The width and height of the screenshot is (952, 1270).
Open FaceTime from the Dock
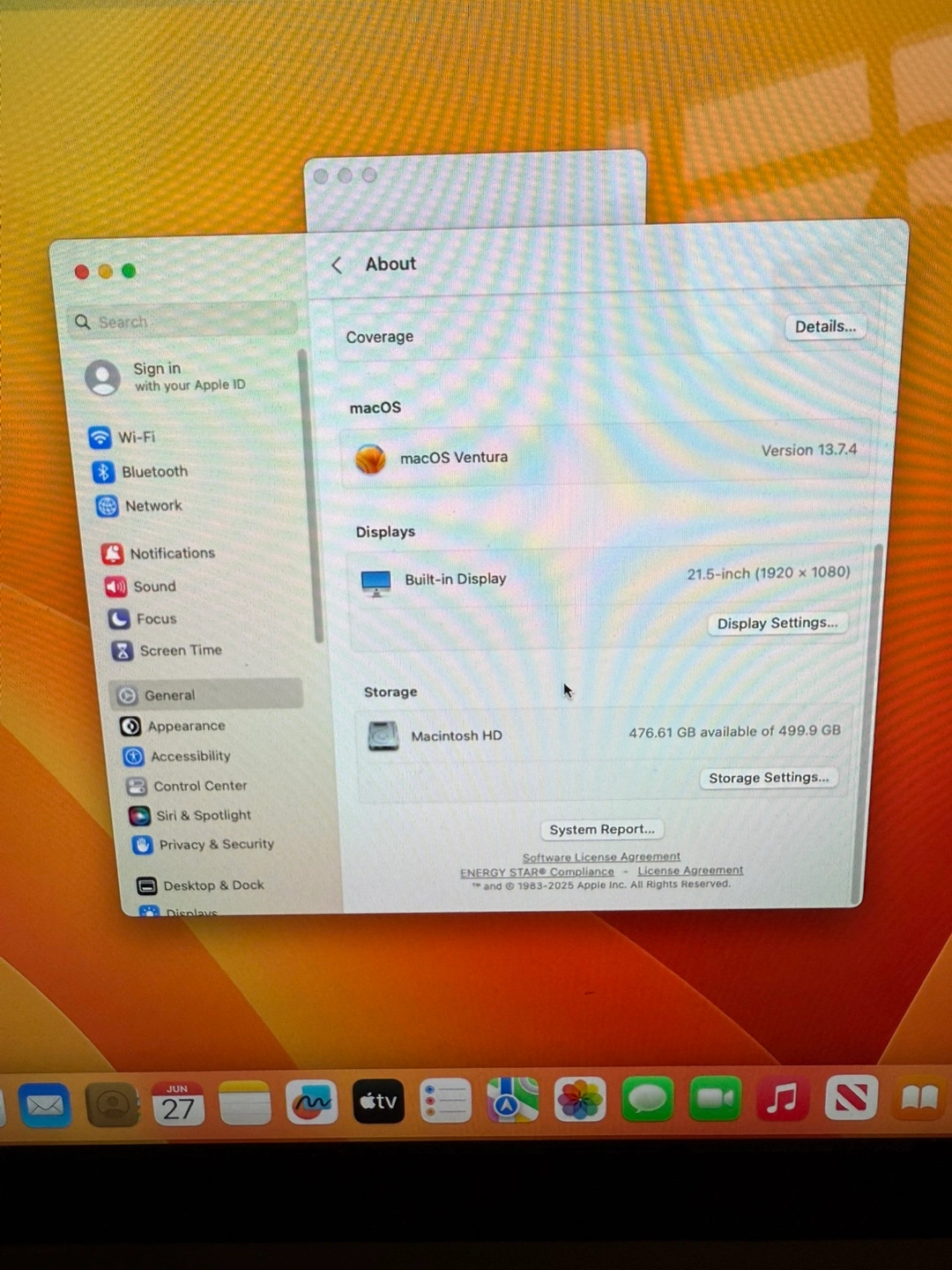[715, 1098]
